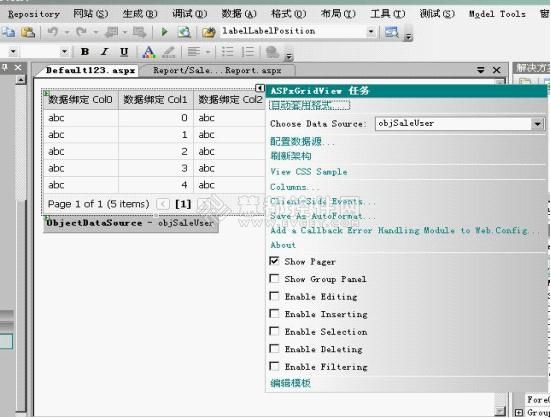Click the Navigate Forward toolbar icon
551x418 pixels.
pyautogui.click(x=139, y=32)
